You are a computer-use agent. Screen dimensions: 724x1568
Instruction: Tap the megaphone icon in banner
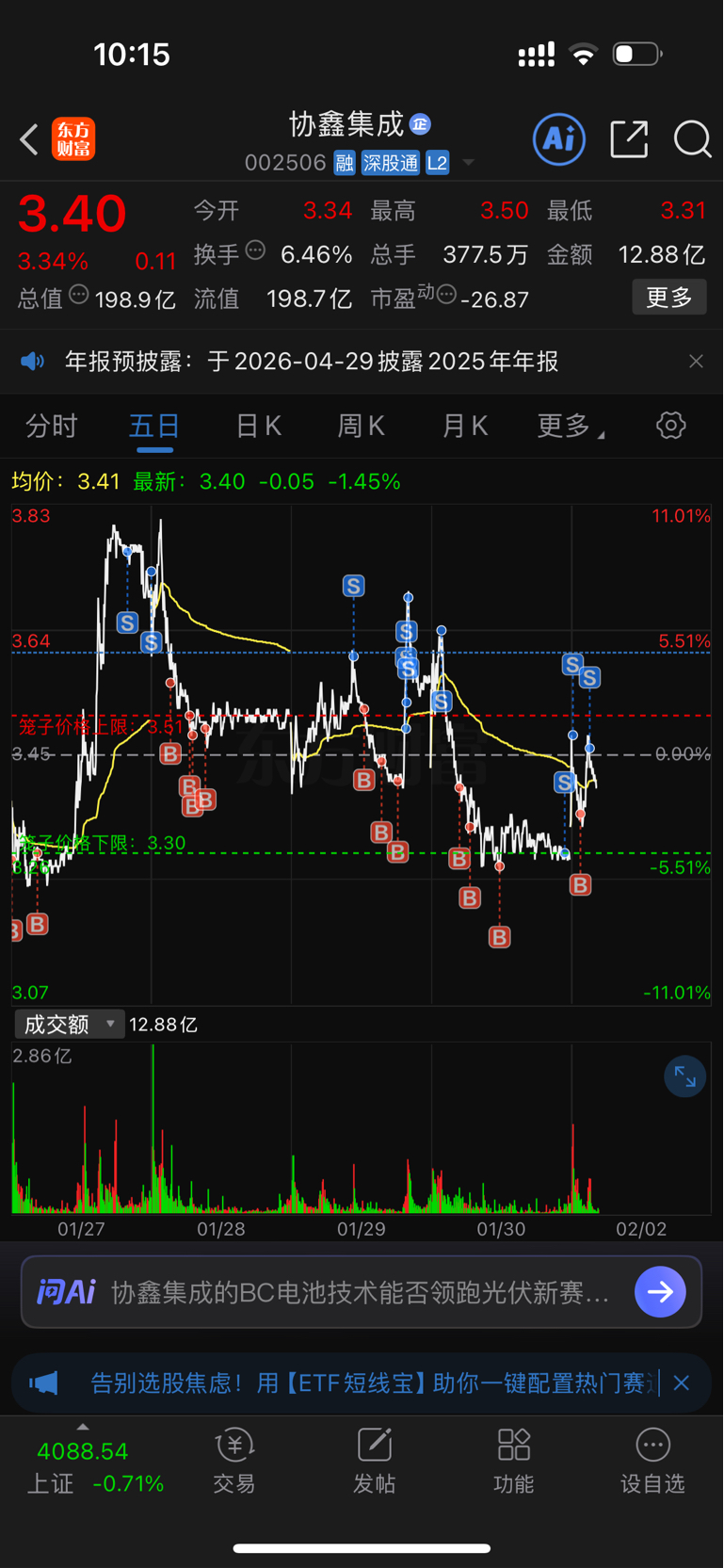pos(43,1382)
